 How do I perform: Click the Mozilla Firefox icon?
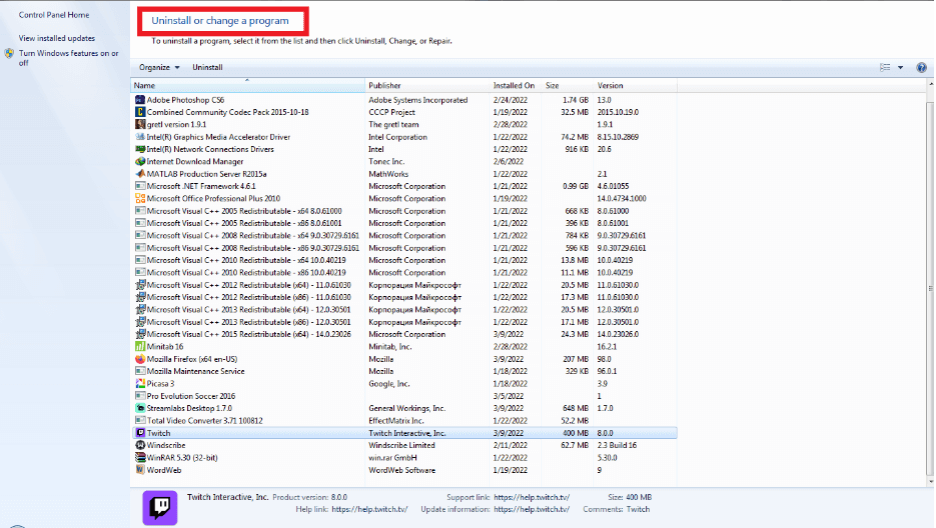[140, 359]
